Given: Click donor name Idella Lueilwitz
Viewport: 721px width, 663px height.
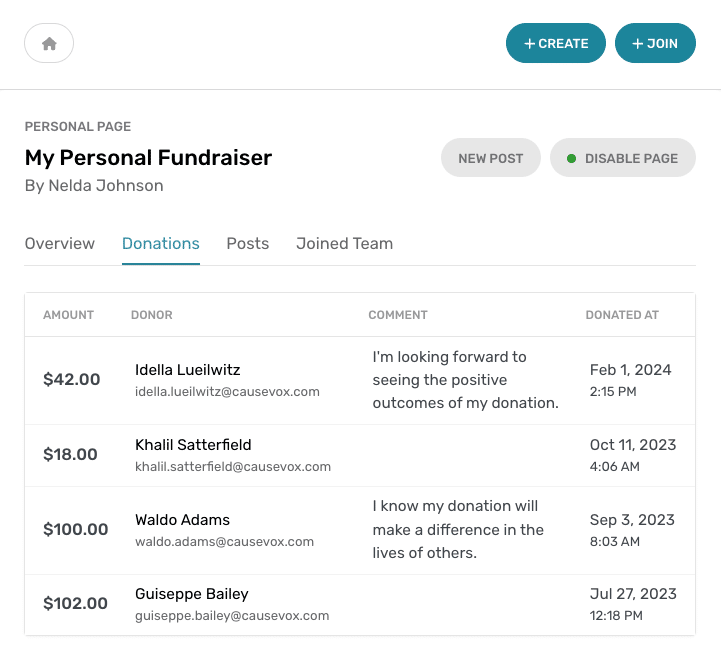Looking at the screenshot, I should click(x=188, y=370).
